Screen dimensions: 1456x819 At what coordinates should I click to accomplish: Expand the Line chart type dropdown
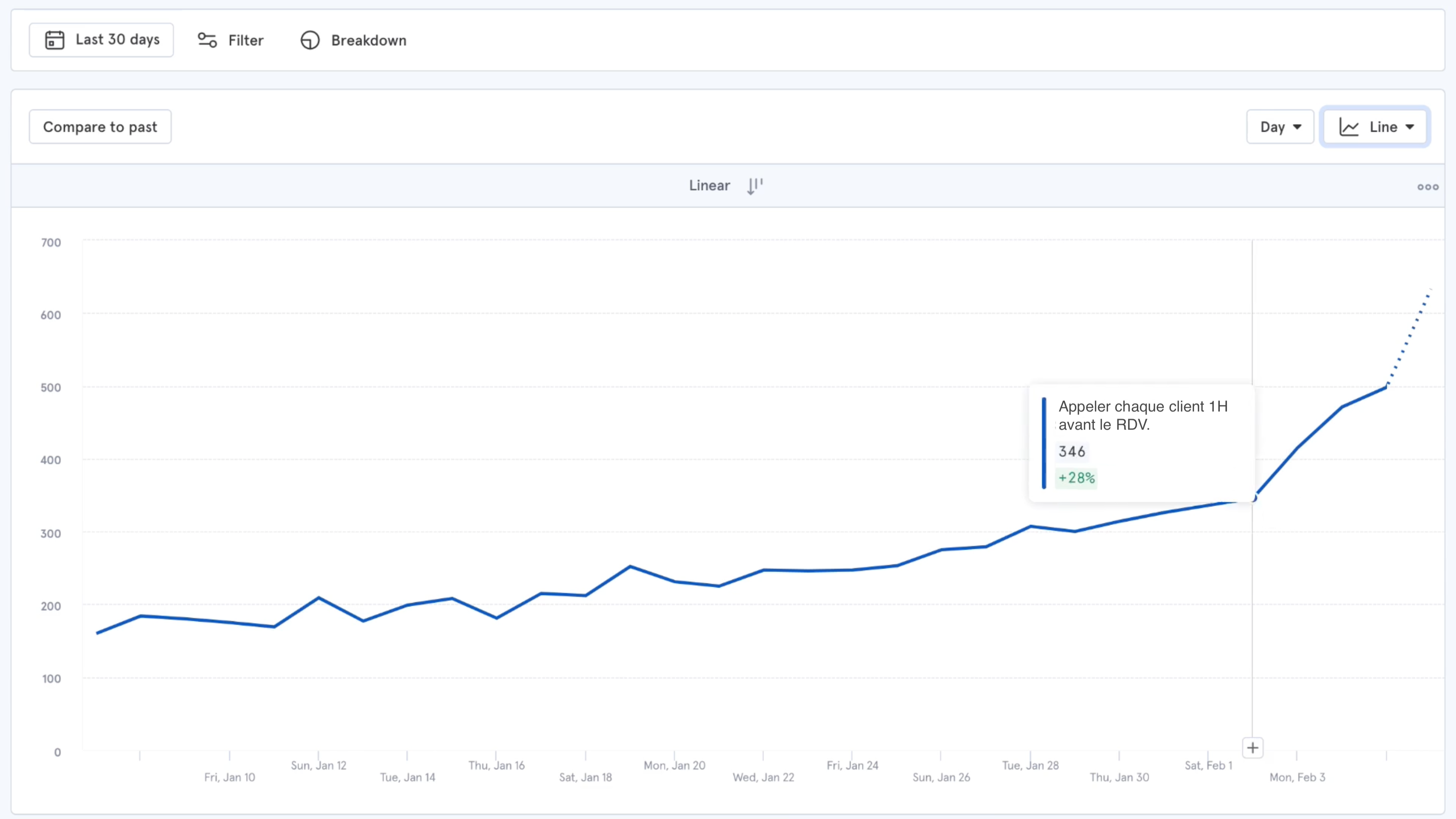click(1410, 127)
